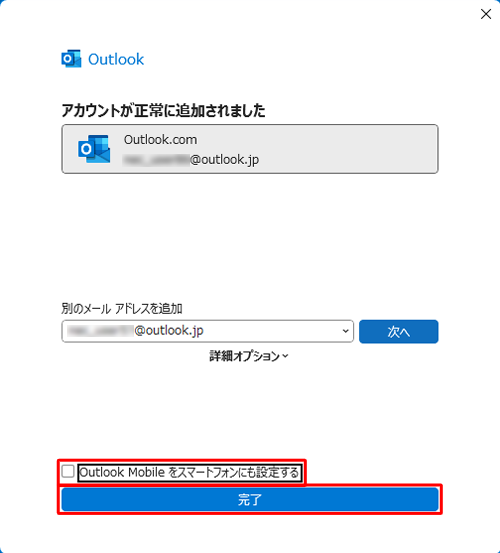Click the アカウントが正常に追加されました heading
The width and height of the screenshot is (500, 553).
pos(163,110)
